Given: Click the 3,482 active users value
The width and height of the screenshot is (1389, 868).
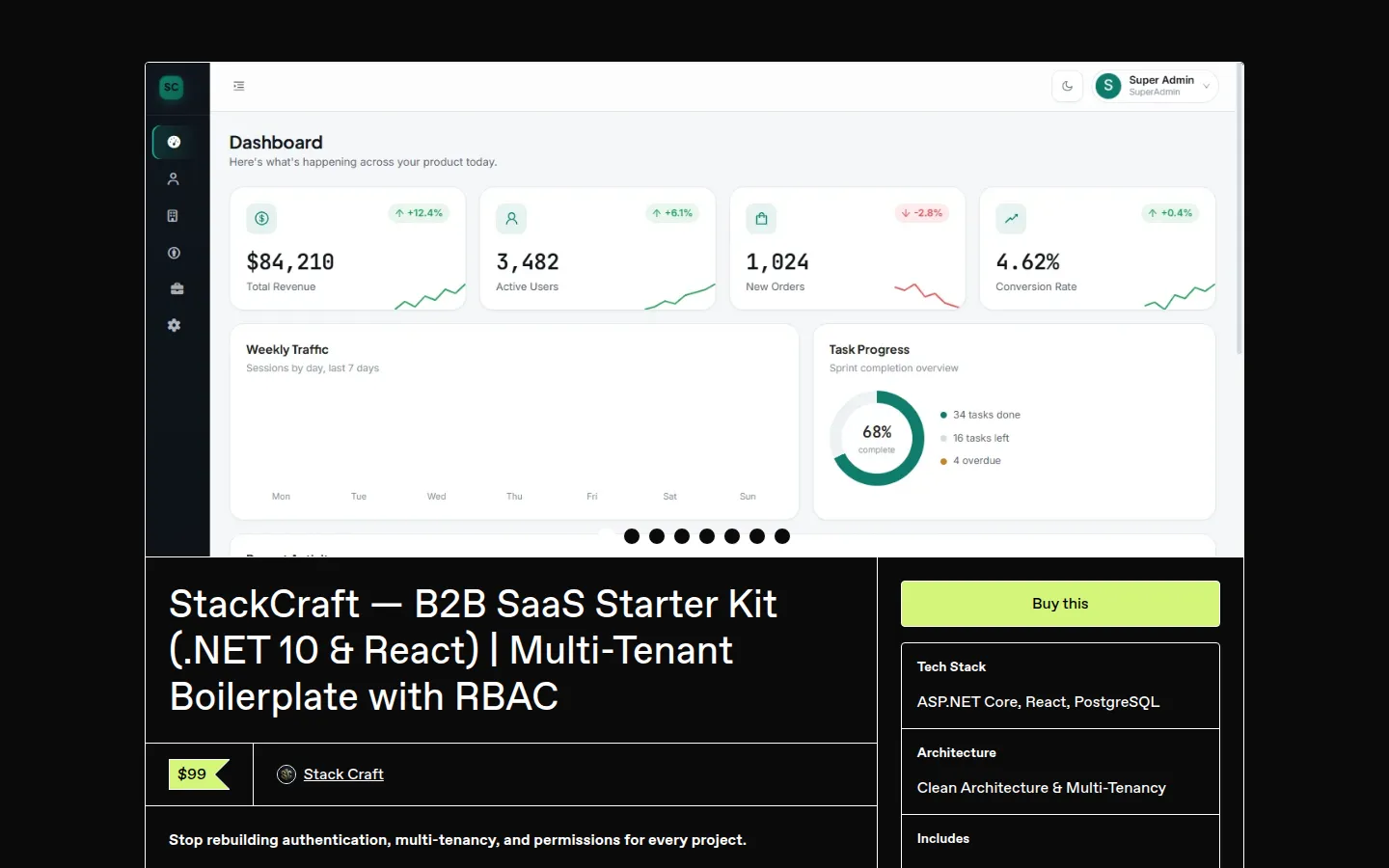Looking at the screenshot, I should 528,262.
